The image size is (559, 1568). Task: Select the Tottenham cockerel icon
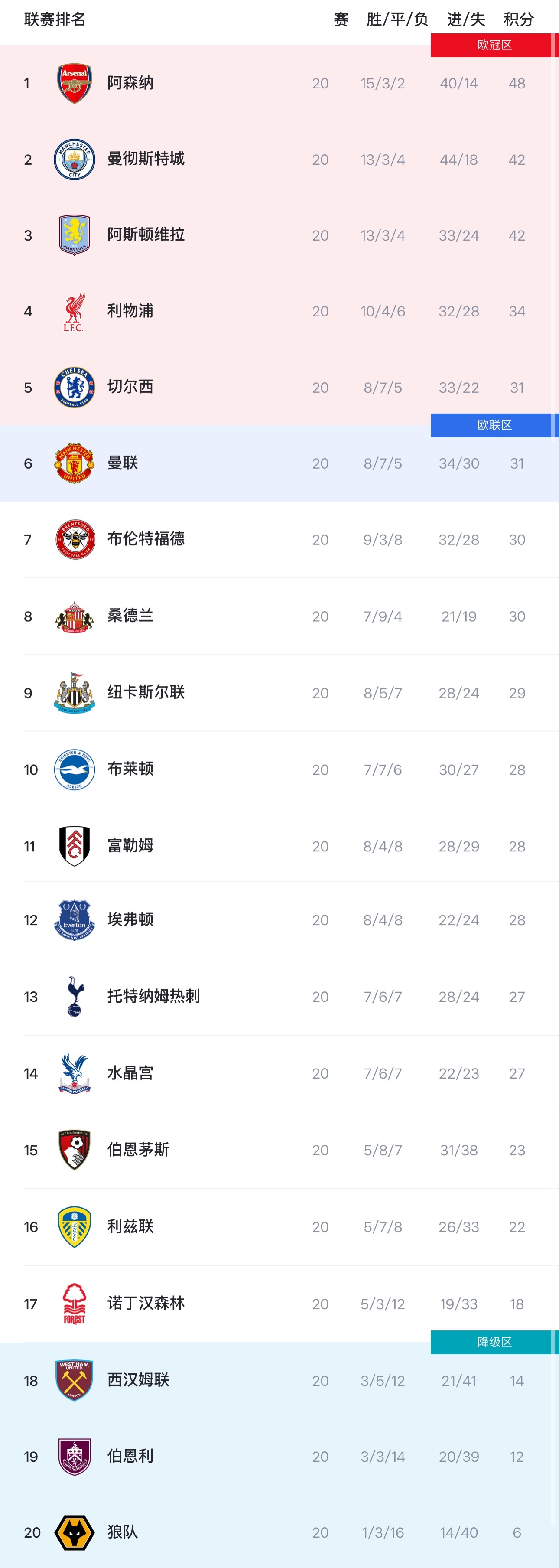pyautogui.click(x=74, y=997)
